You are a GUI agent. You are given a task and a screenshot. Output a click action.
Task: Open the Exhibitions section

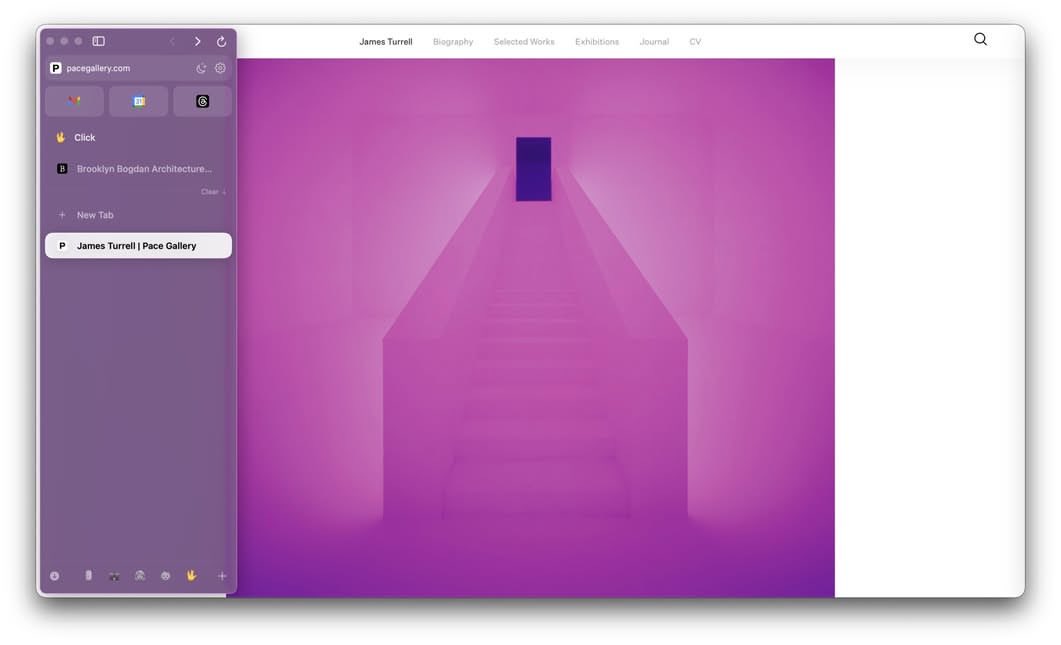click(596, 41)
